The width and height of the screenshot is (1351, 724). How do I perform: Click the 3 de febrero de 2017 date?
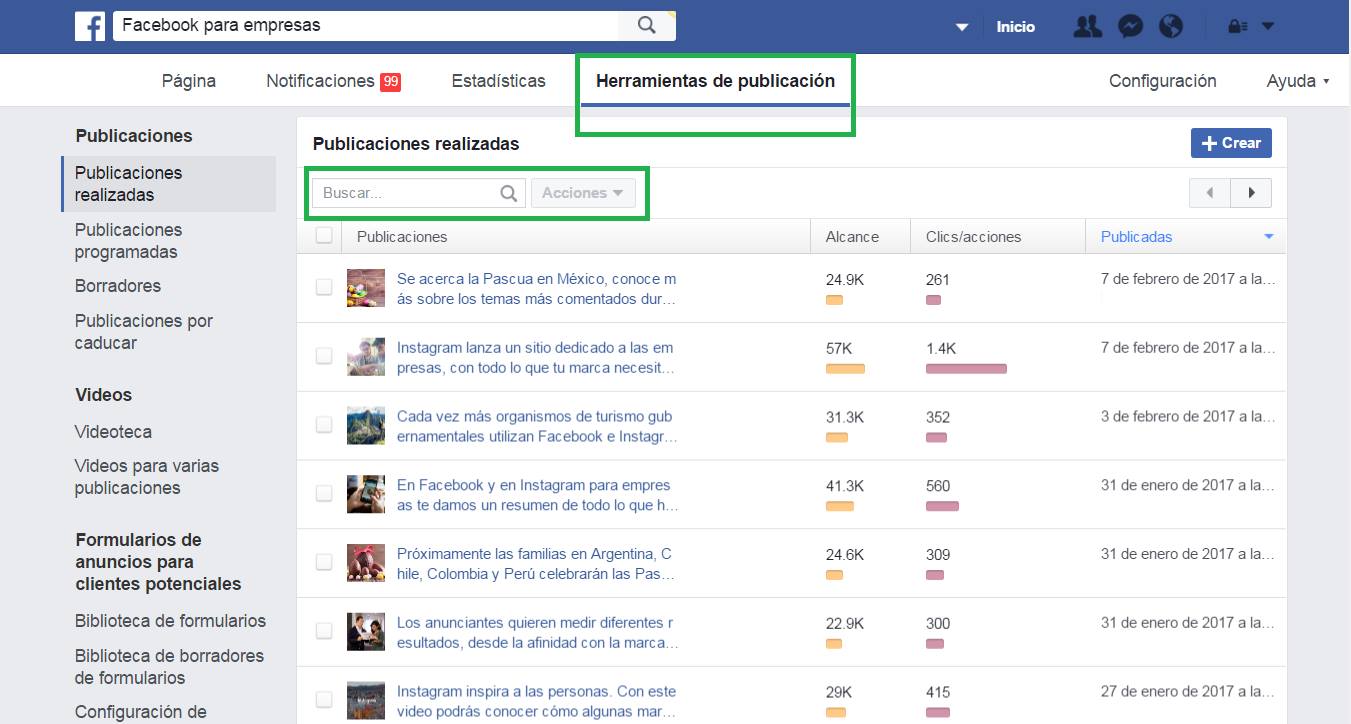pos(1188,417)
